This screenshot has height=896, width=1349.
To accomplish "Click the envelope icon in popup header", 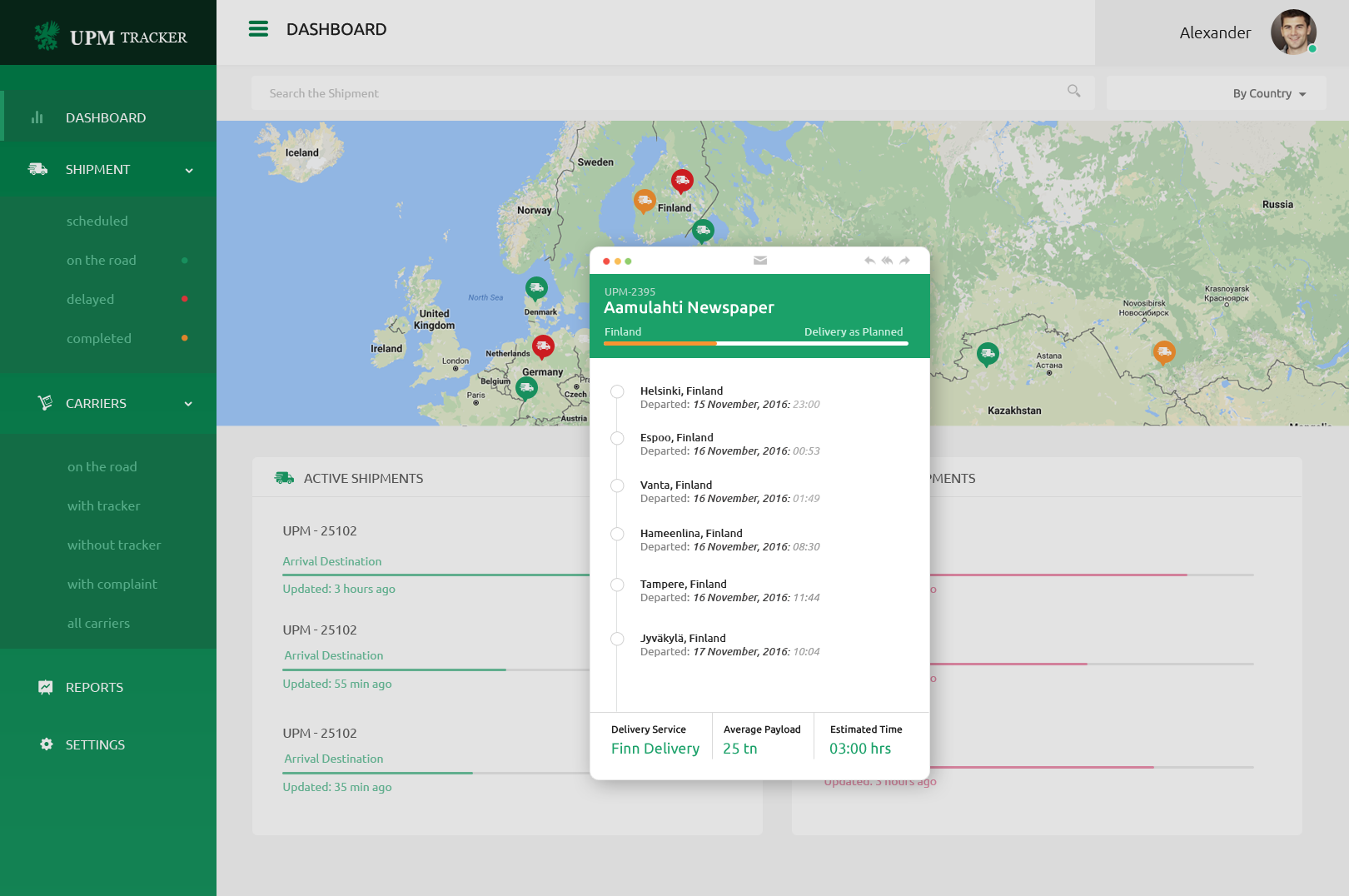I will click(x=760, y=261).
